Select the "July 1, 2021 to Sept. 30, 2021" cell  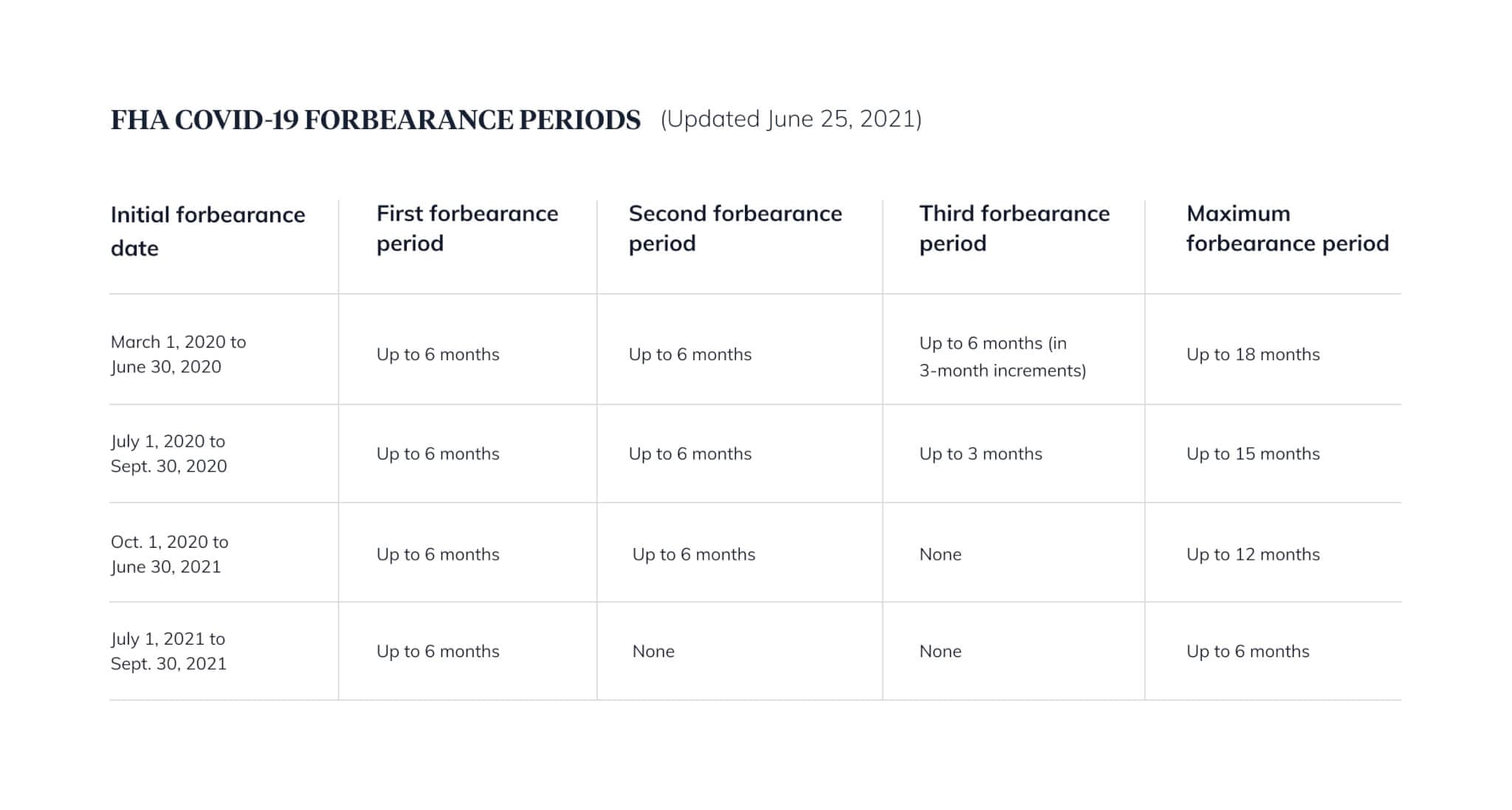click(x=168, y=651)
